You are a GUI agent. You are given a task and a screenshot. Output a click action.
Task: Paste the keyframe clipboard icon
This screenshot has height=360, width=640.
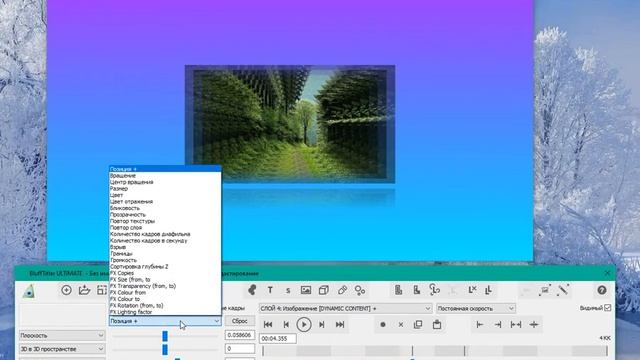coord(437,324)
